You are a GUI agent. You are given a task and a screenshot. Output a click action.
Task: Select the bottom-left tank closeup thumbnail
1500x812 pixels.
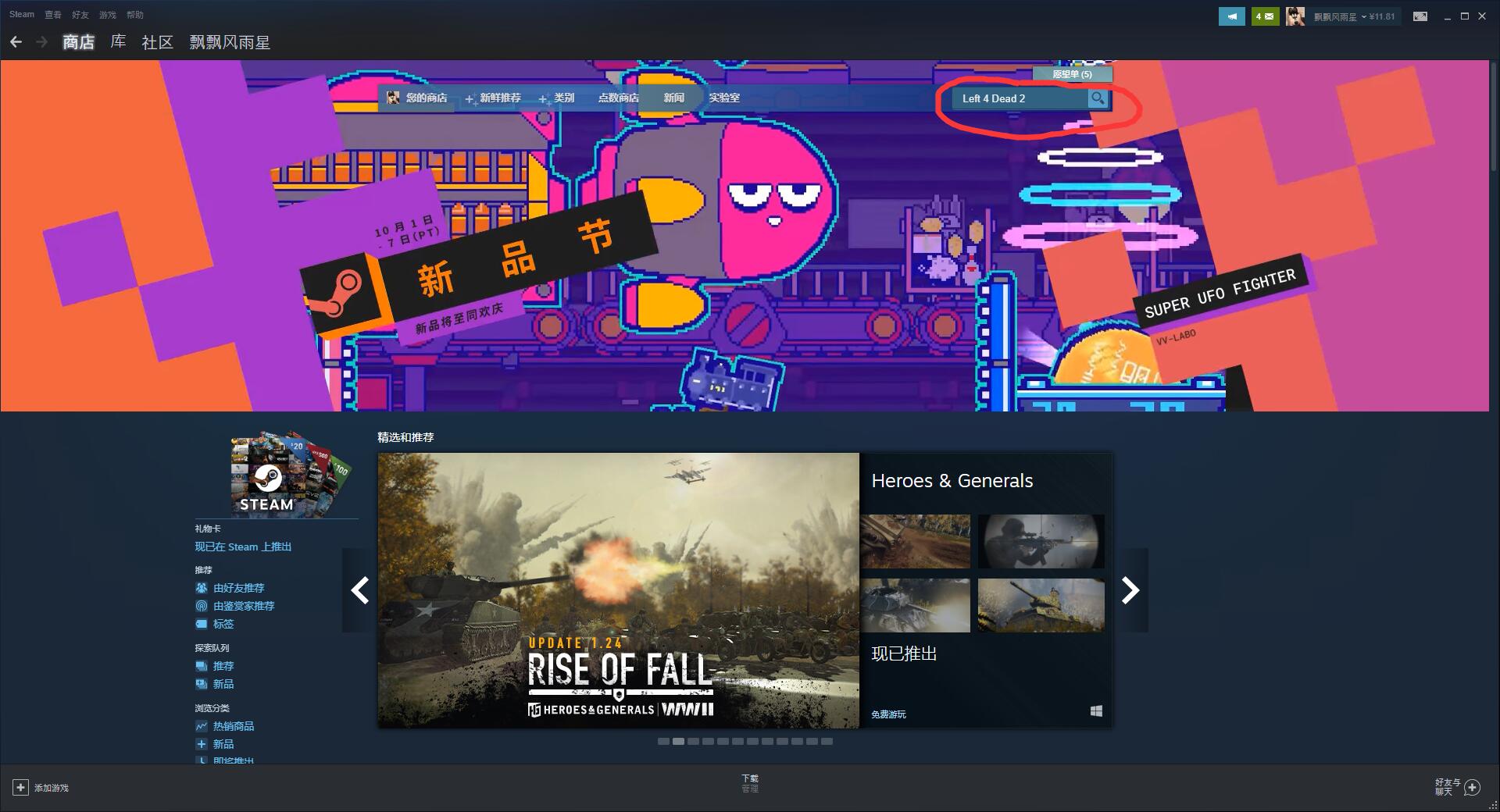pyautogui.click(x=915, y=605)
